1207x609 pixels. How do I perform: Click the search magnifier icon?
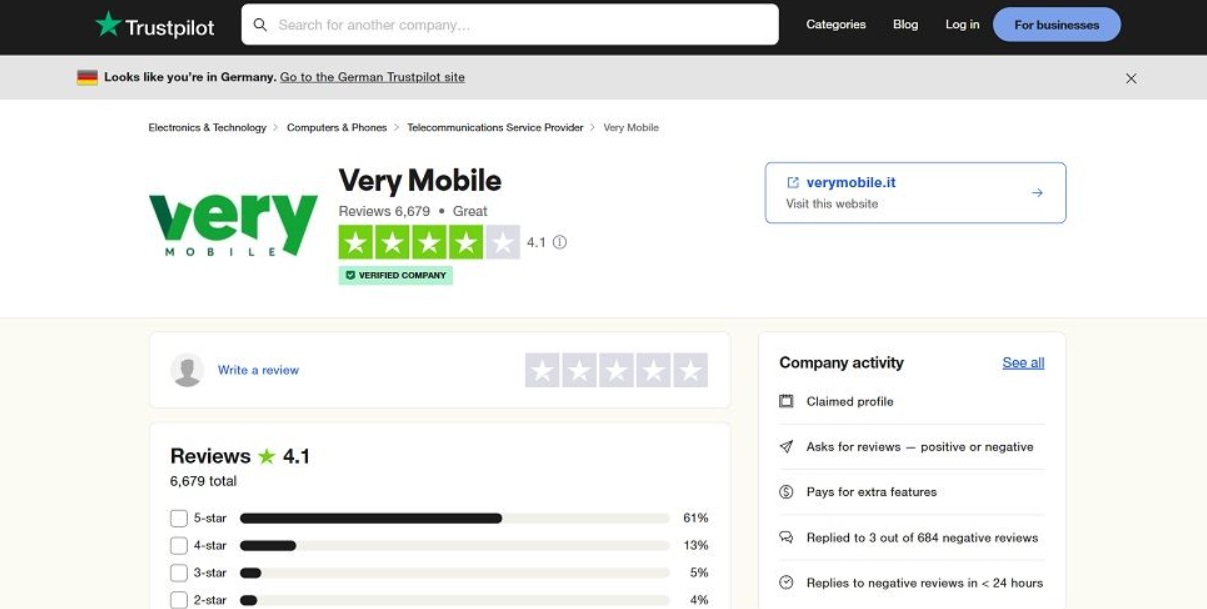(x=260, y=25)
